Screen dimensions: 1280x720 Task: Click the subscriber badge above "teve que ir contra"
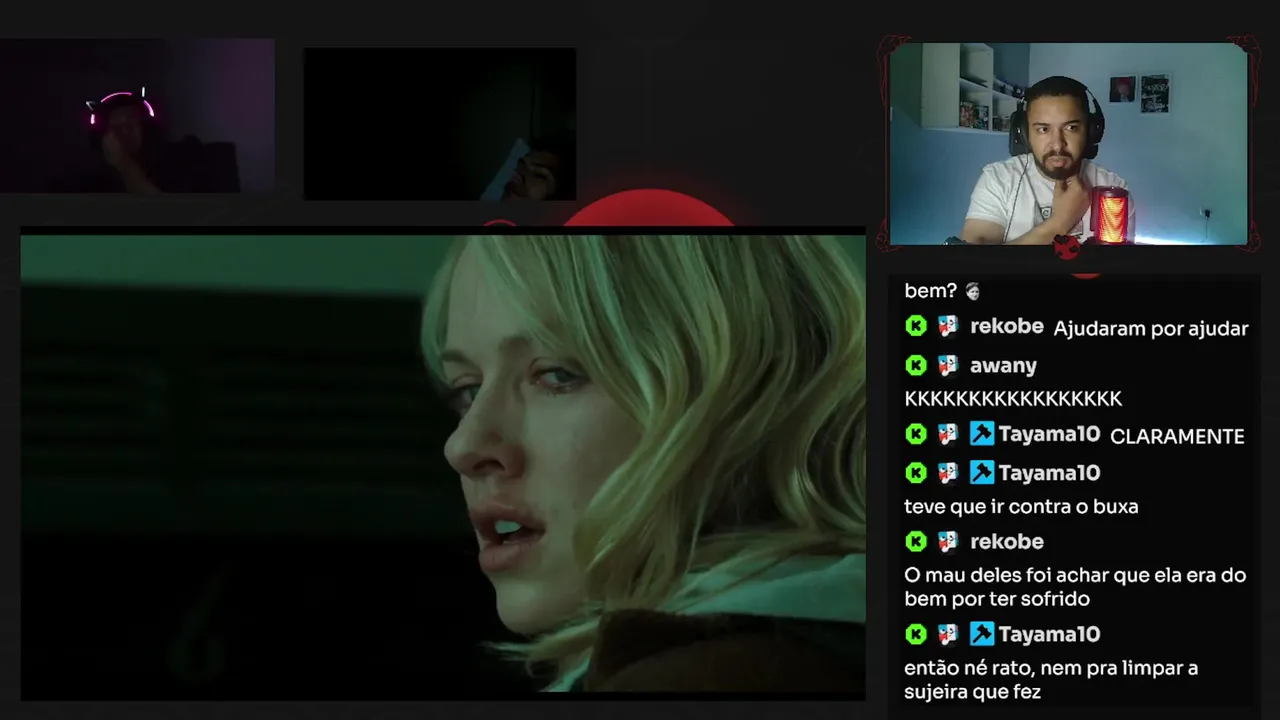point(948,473)
